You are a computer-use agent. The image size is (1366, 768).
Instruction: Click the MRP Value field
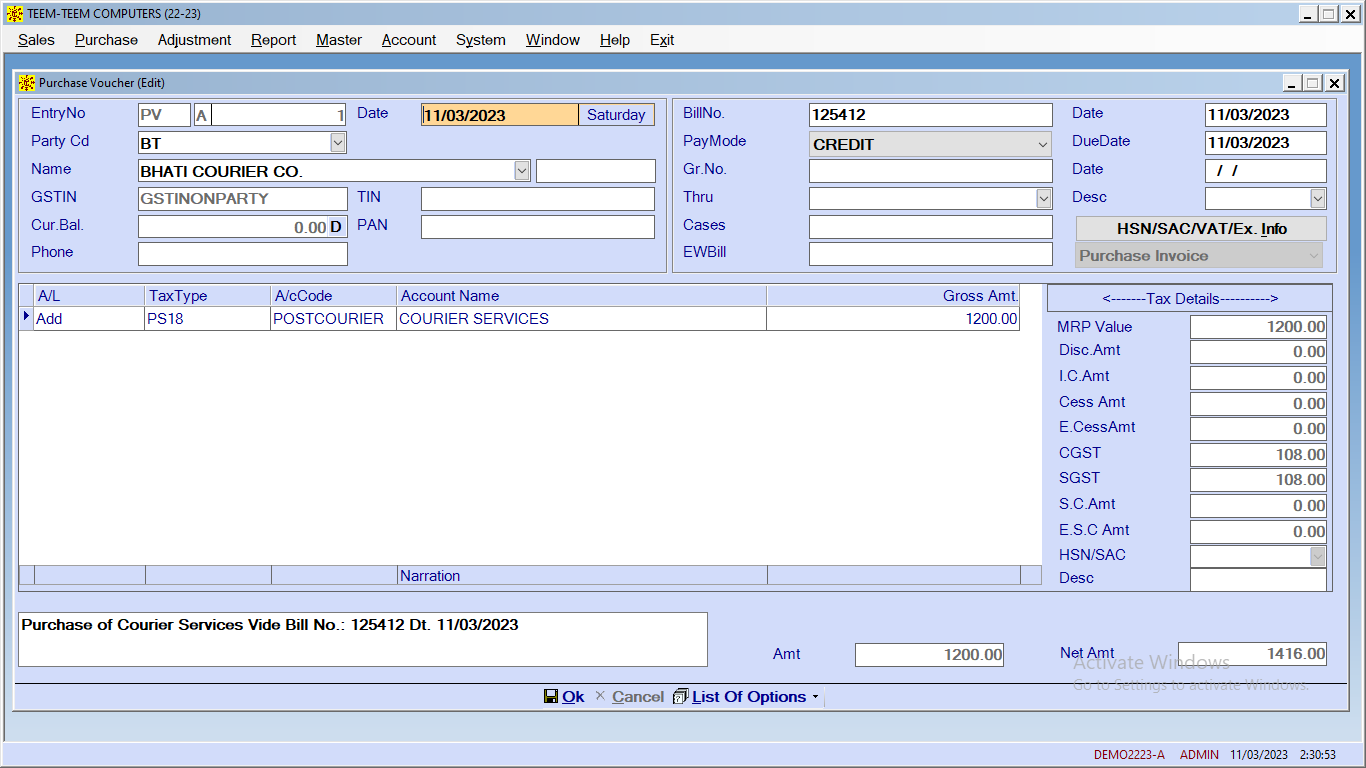tap(1258, 327)
